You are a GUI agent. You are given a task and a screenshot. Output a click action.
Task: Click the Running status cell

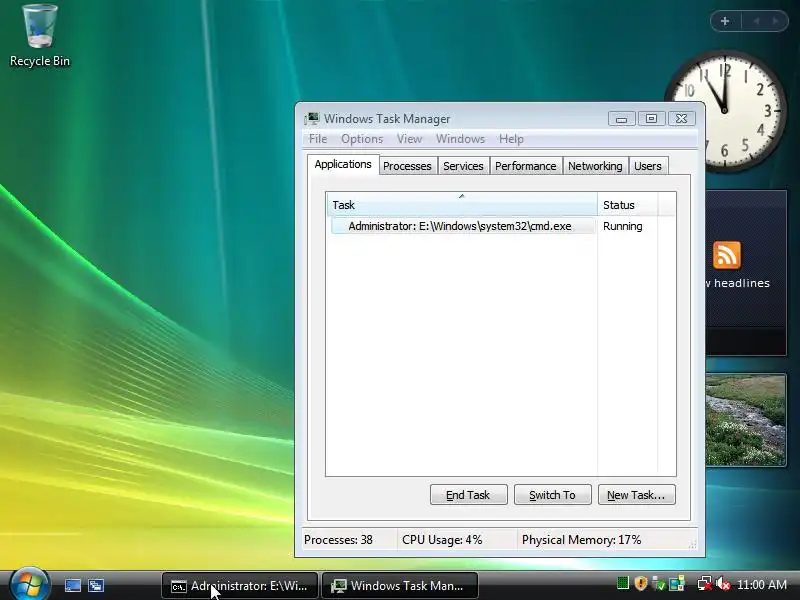622,226
